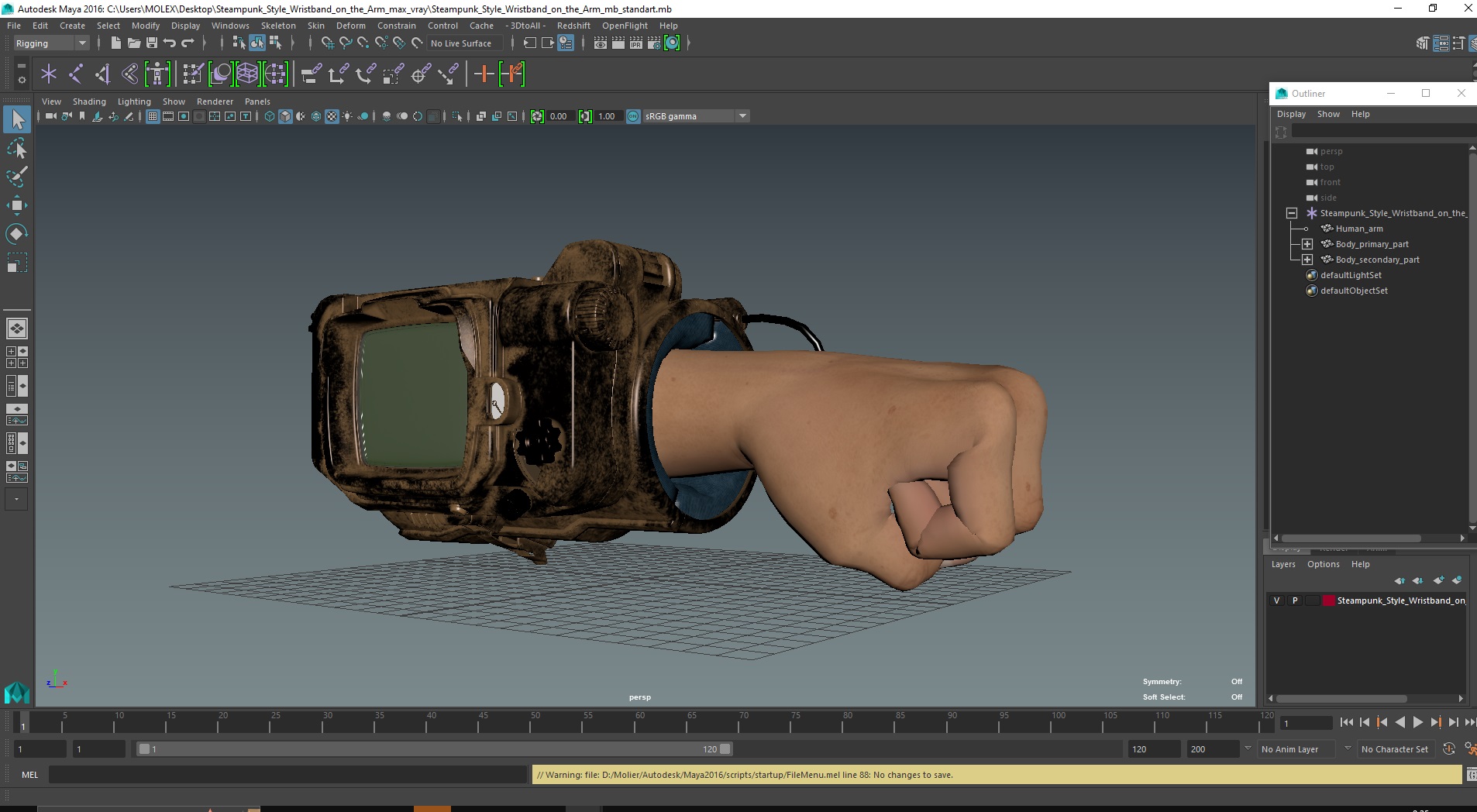Click the Scale Constraint icon
Image resolution: width=1477 pixels, height=812 pixels.
tap(393, 74)
